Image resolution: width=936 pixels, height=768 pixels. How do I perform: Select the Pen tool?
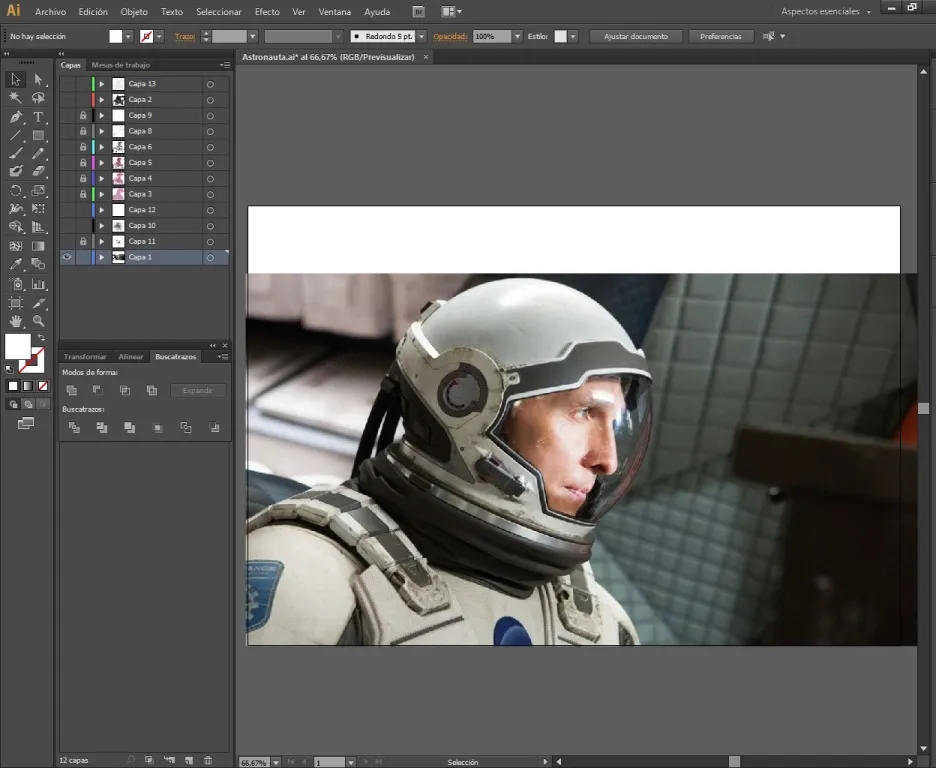coord(16,117)
